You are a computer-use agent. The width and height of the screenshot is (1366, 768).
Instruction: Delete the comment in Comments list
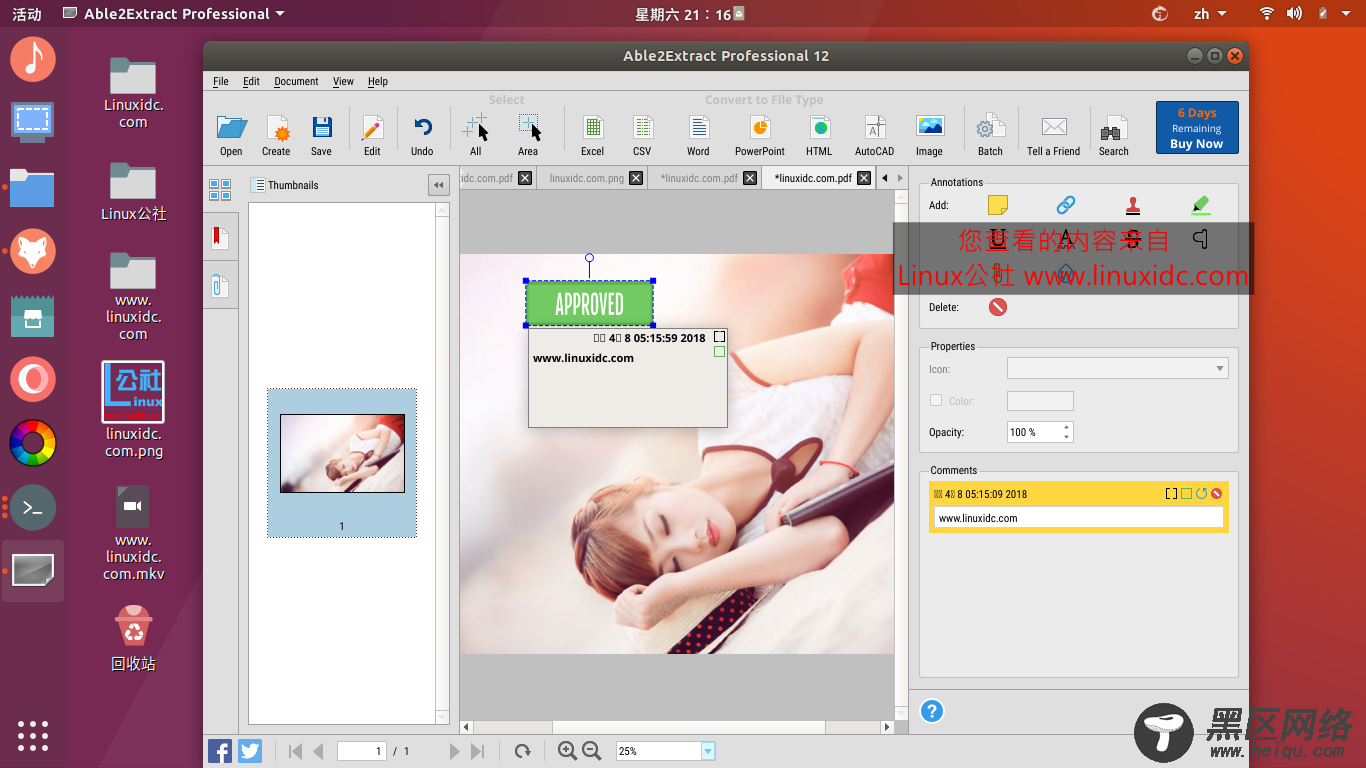pos(1217,494)
